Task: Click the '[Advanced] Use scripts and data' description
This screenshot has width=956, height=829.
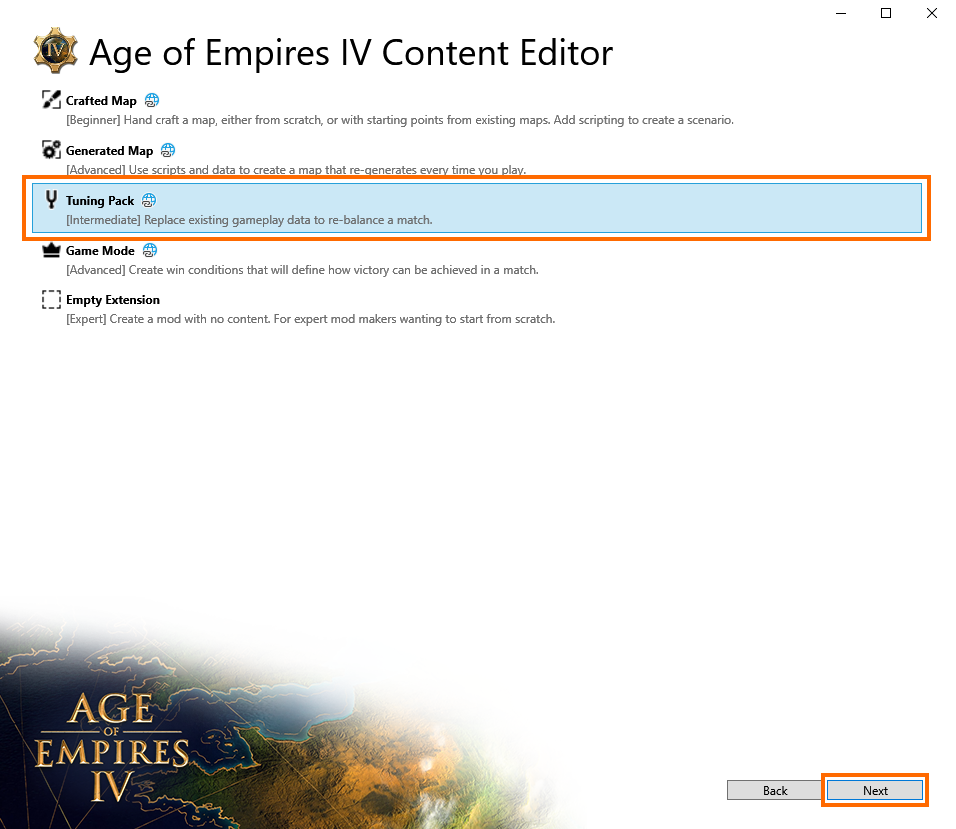Action: pyautogui.click(x=296, y=170)
